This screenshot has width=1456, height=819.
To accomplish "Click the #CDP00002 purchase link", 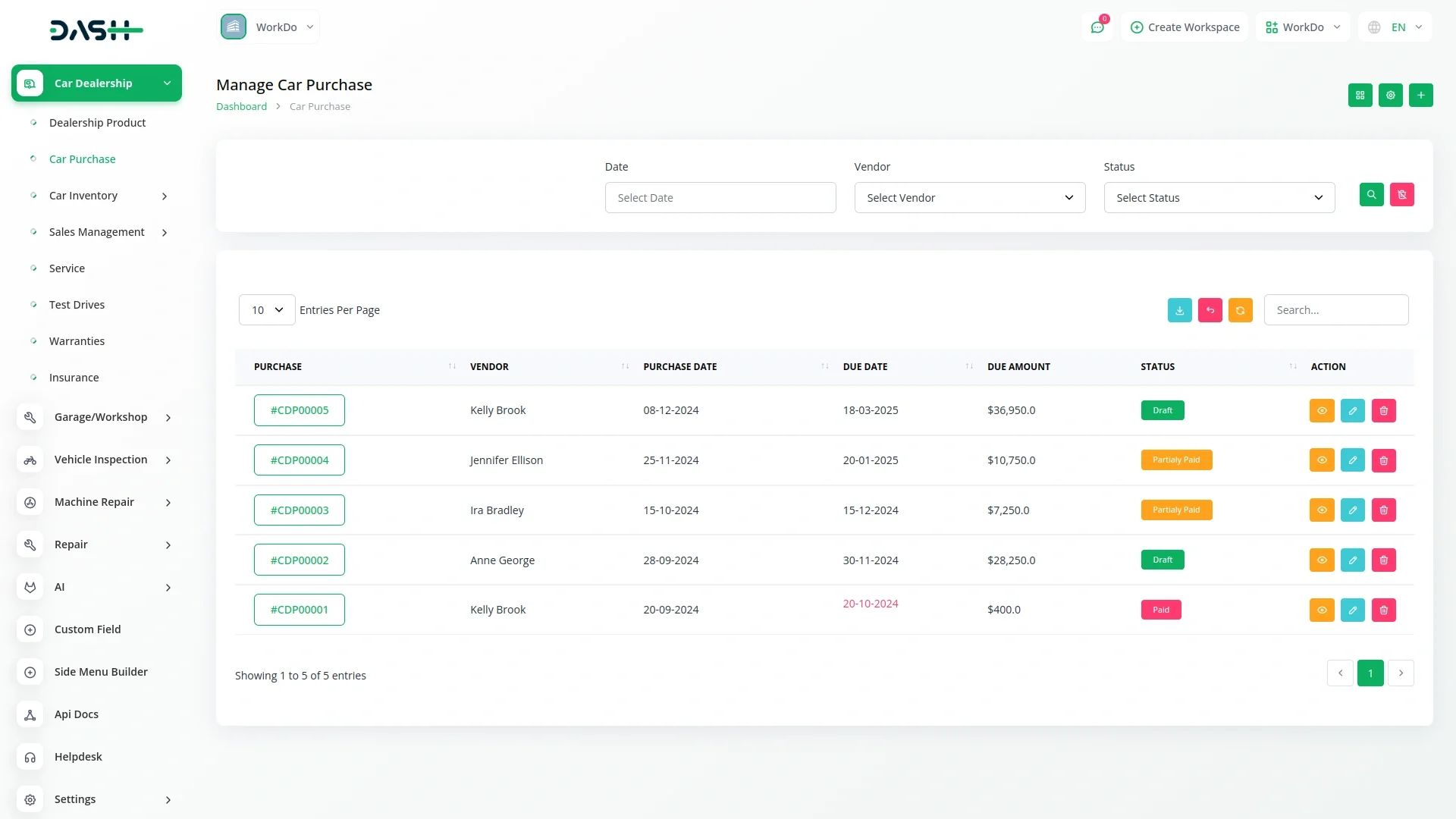I will pos(300,560).
